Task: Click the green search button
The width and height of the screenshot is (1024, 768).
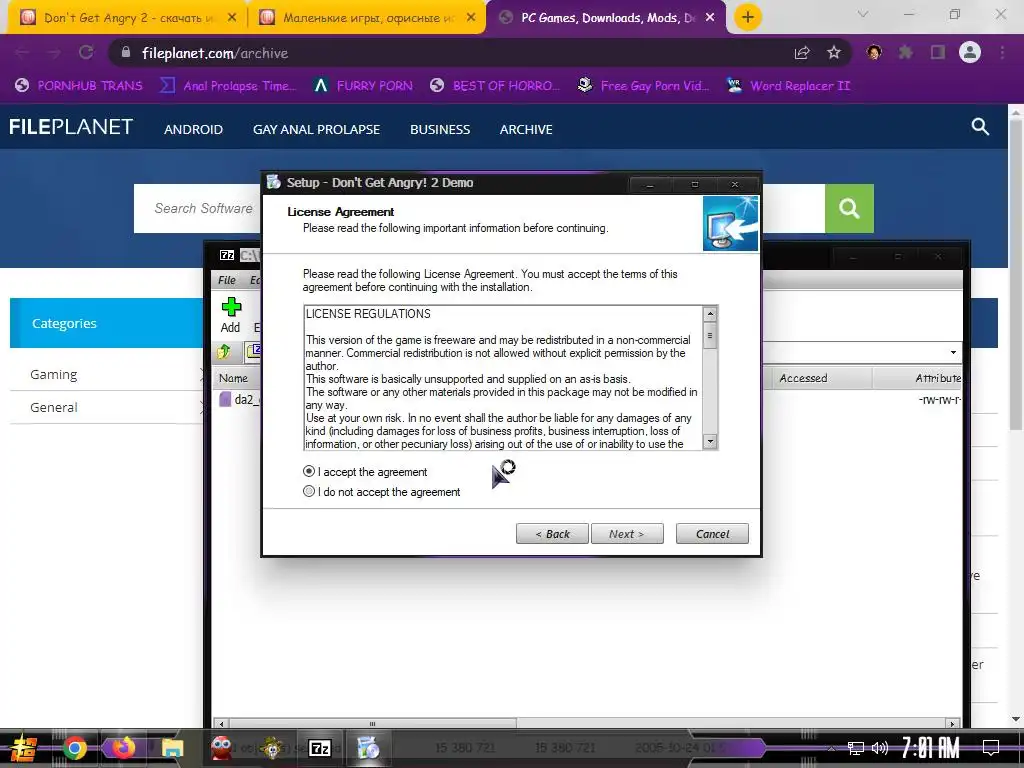Action: pos(849,208)
